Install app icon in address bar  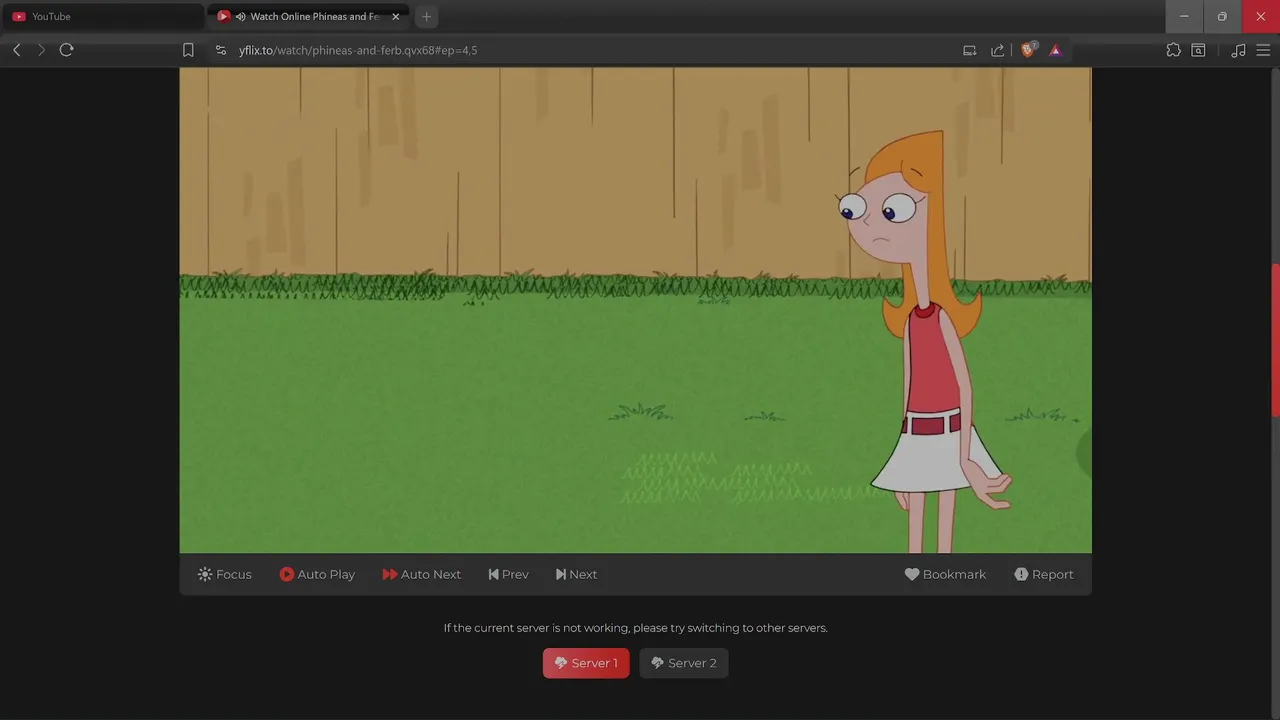click(x=969, y=50)
